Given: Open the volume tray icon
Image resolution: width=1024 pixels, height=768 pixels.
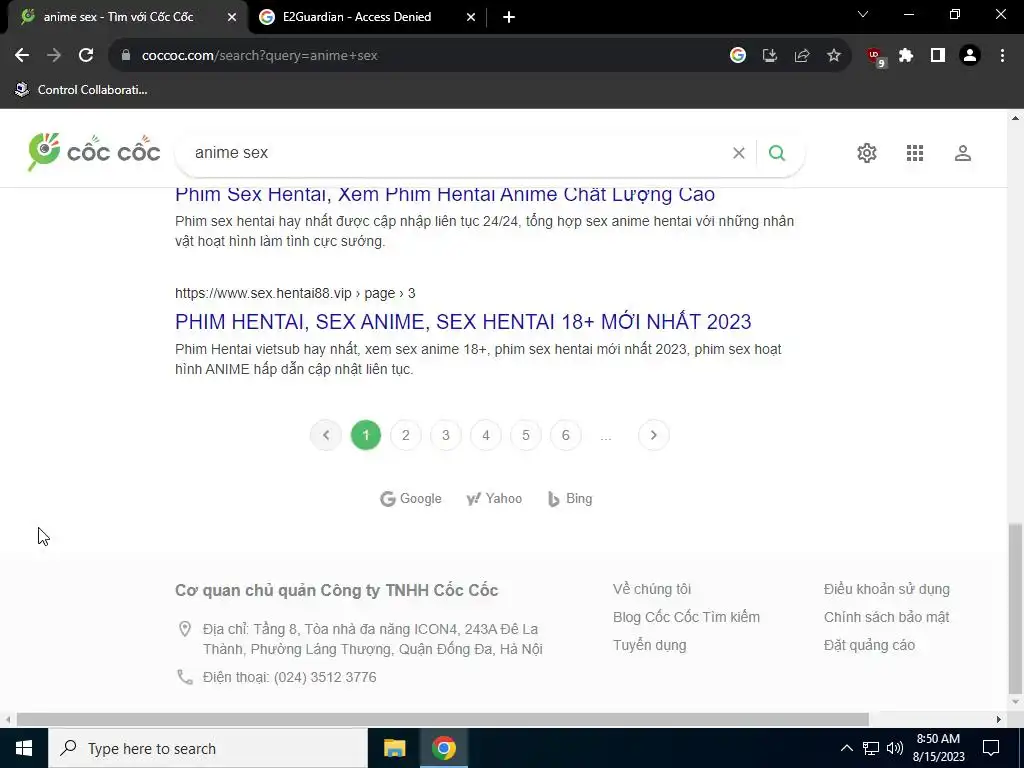Looking at the screenshot, I should click(895, 748).
